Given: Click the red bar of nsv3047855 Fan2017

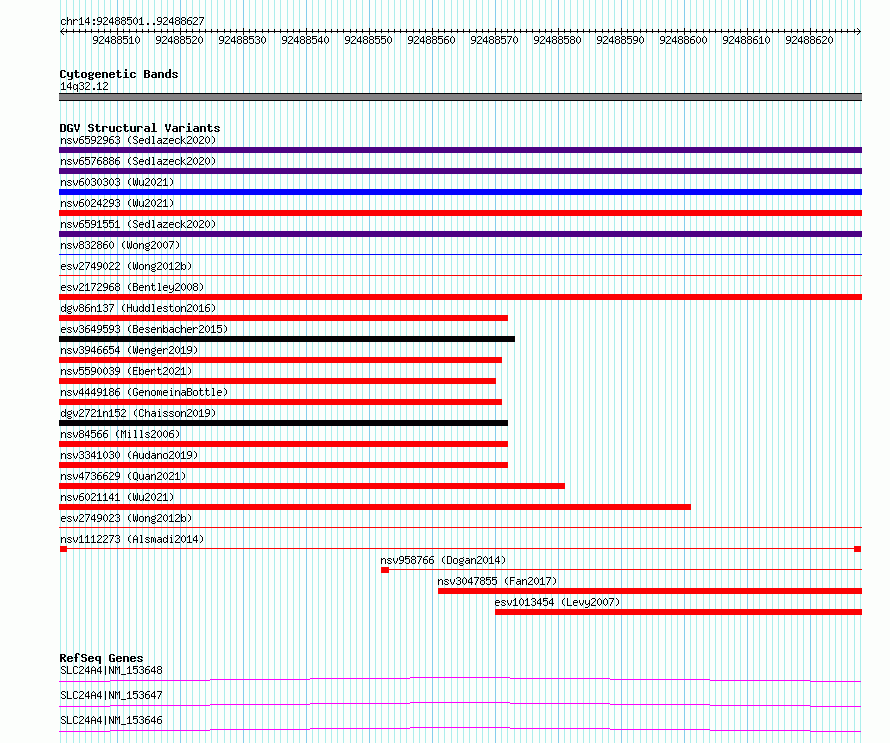Looking at the screenshot, I should [x=650, y=591].
